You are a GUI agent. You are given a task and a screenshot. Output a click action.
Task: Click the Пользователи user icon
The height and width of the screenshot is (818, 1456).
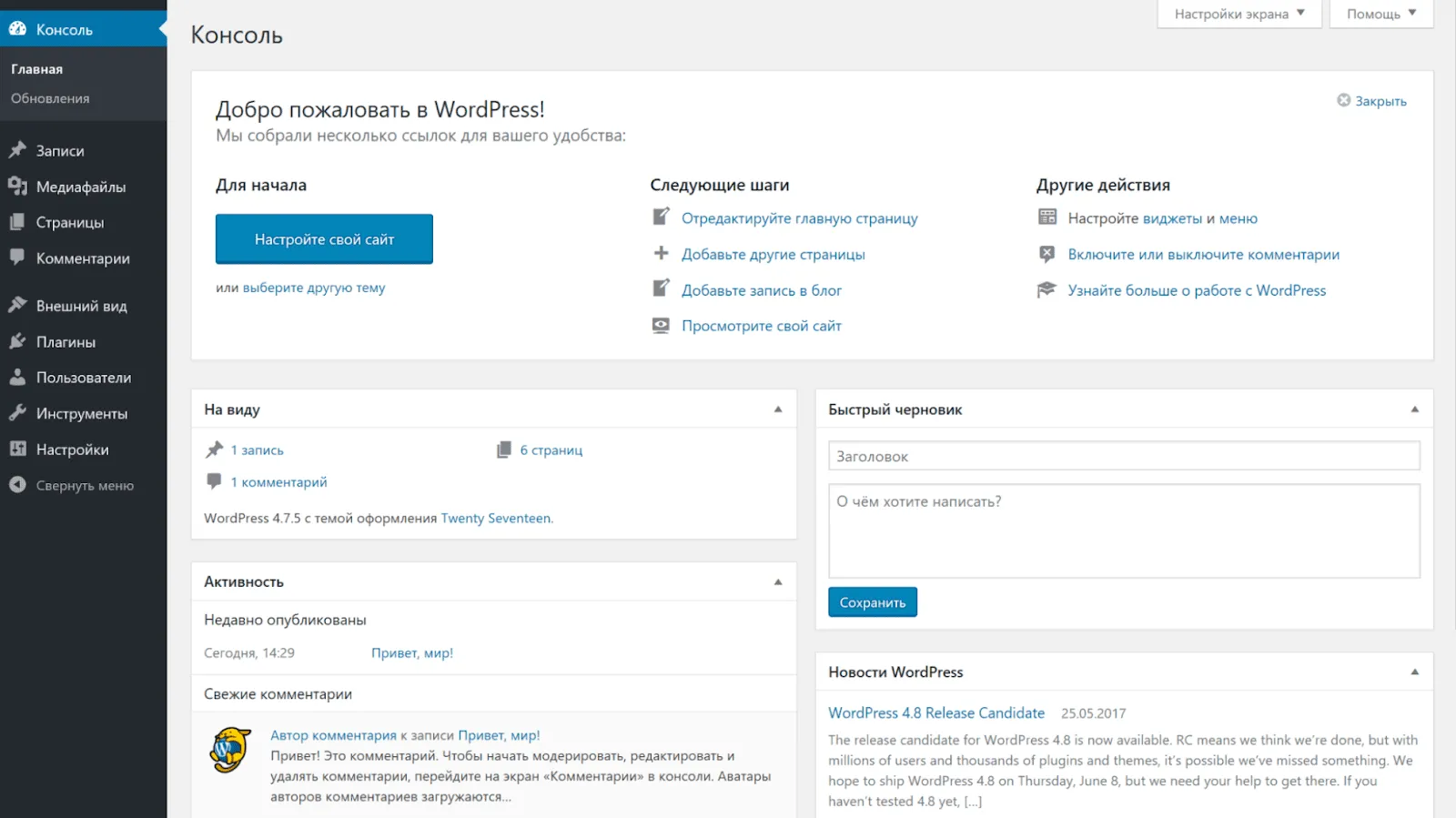[x=17, y=377]
